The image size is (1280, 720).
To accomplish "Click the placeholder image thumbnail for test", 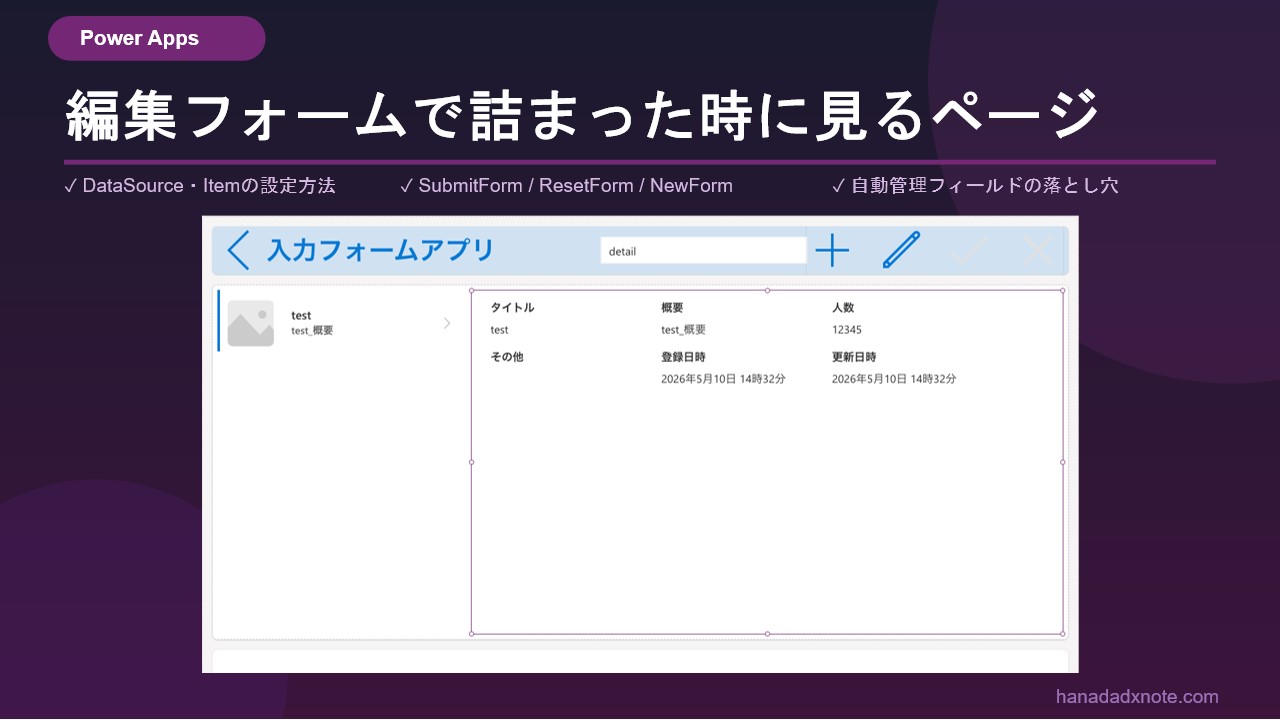I will click(x=251, y=323).
